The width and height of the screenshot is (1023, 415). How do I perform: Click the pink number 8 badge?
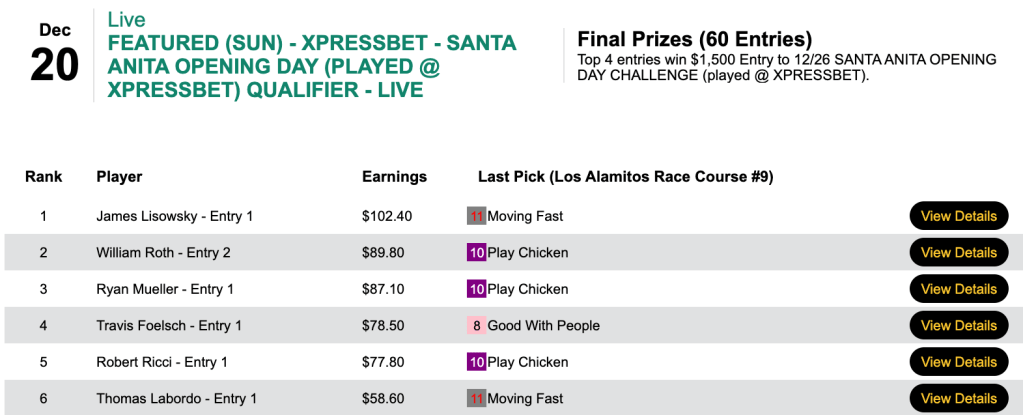coord(476,326)
